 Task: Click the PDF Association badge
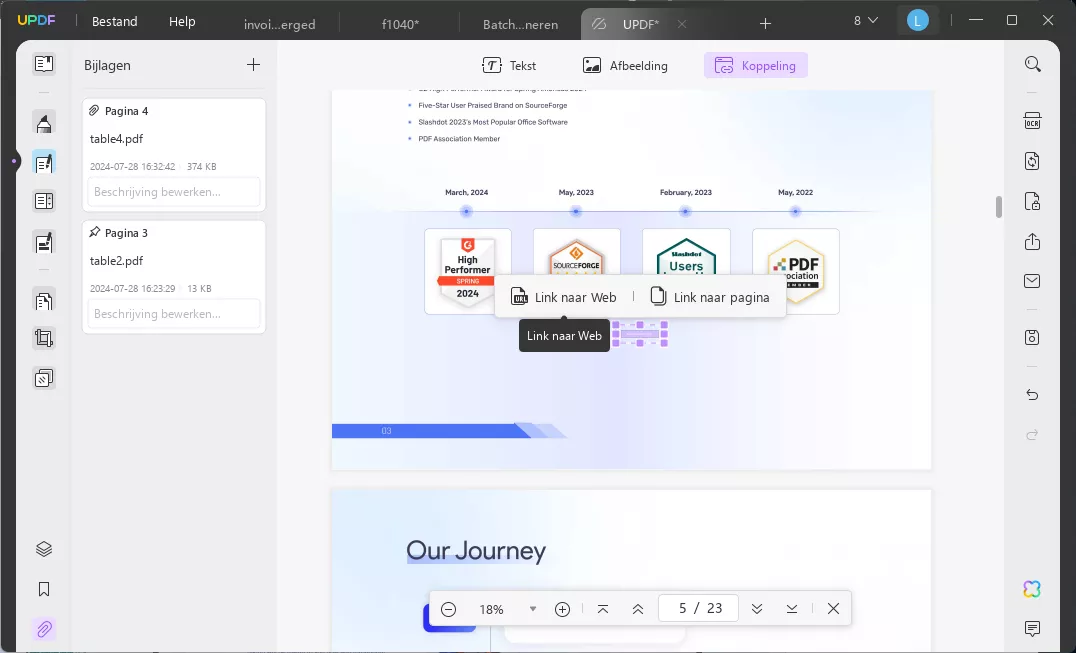click(x=795, y=271)
